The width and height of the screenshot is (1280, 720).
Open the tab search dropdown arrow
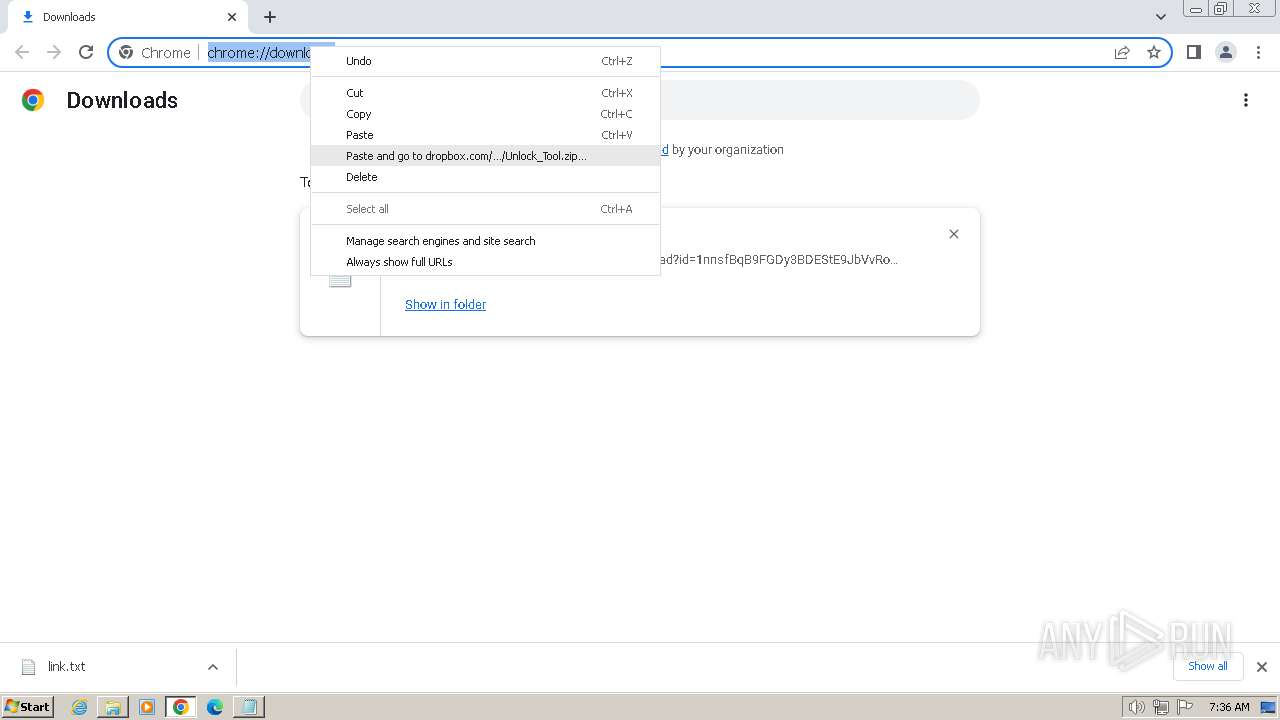click(x=1160, y=17)
